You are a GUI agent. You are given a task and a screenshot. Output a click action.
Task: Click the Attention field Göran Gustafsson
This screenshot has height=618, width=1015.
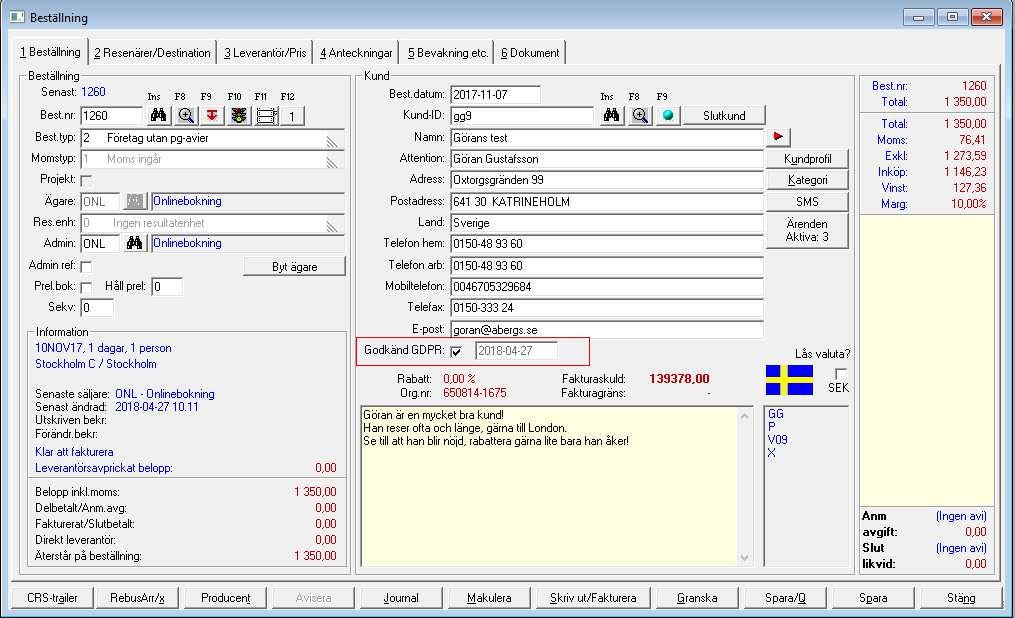pyautogui.click(x=607, y=159)
